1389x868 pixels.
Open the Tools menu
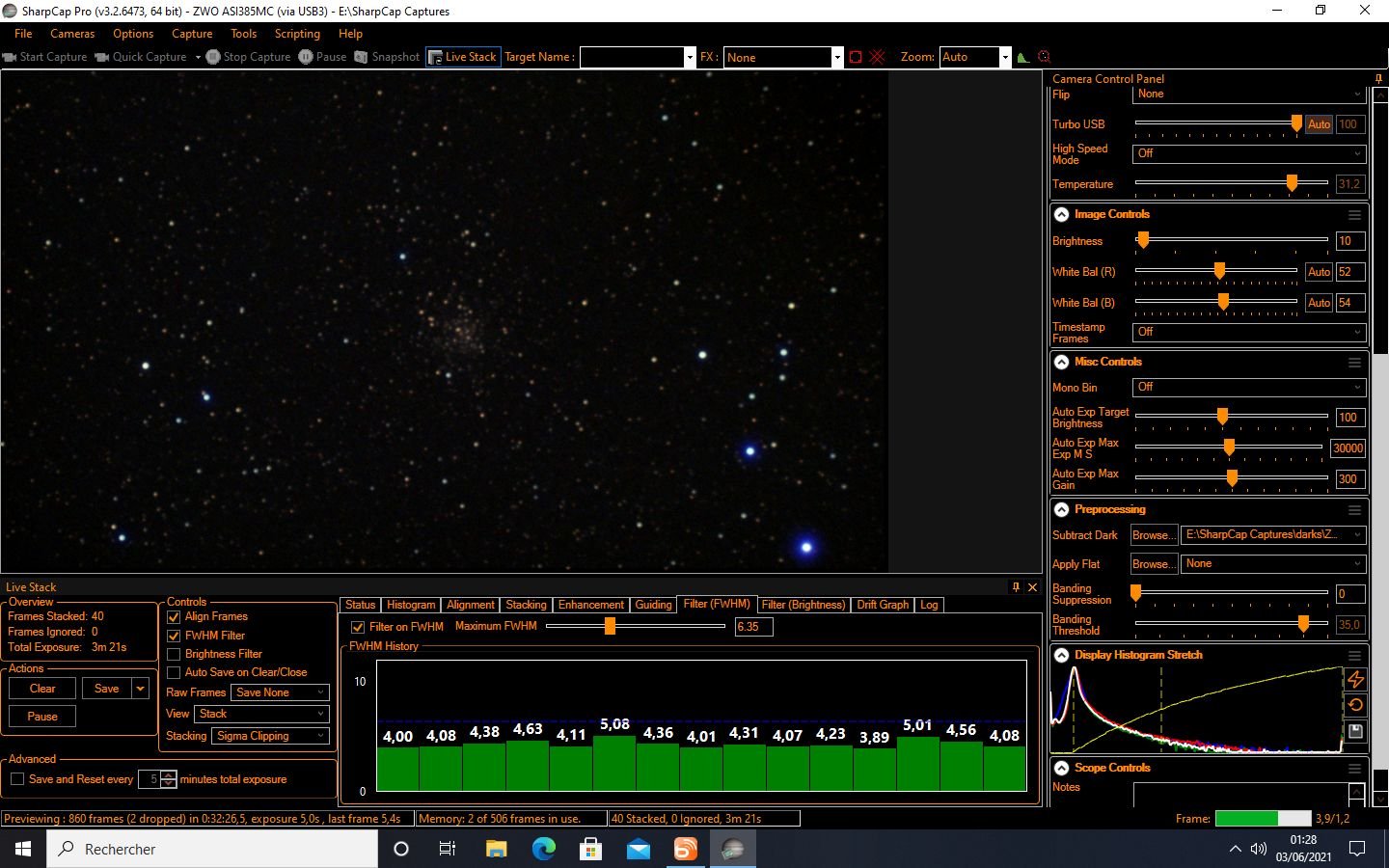tap(243, 34)
